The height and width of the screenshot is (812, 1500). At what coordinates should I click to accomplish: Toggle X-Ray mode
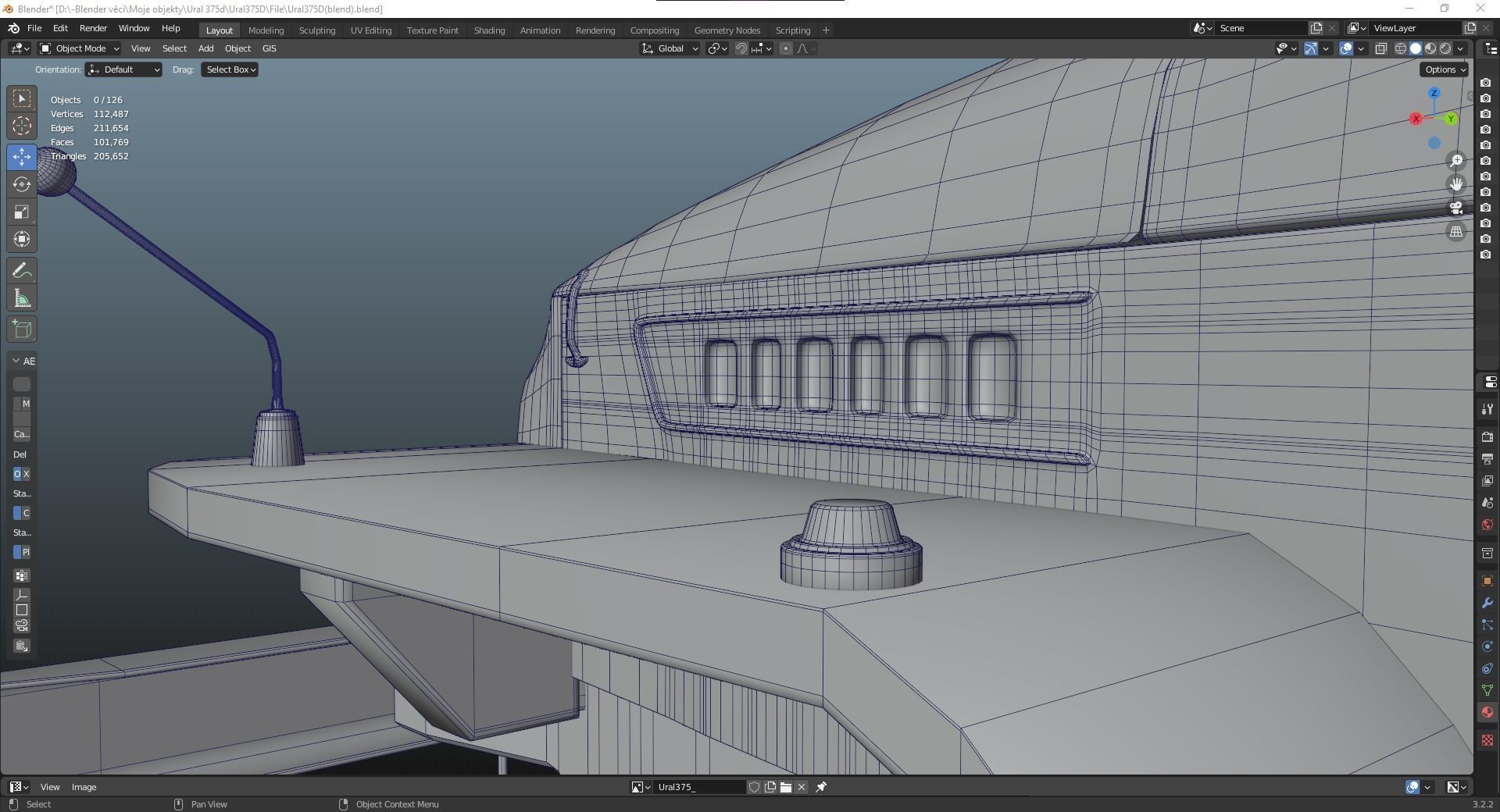pyautogui.click(x=1381, y=48)
